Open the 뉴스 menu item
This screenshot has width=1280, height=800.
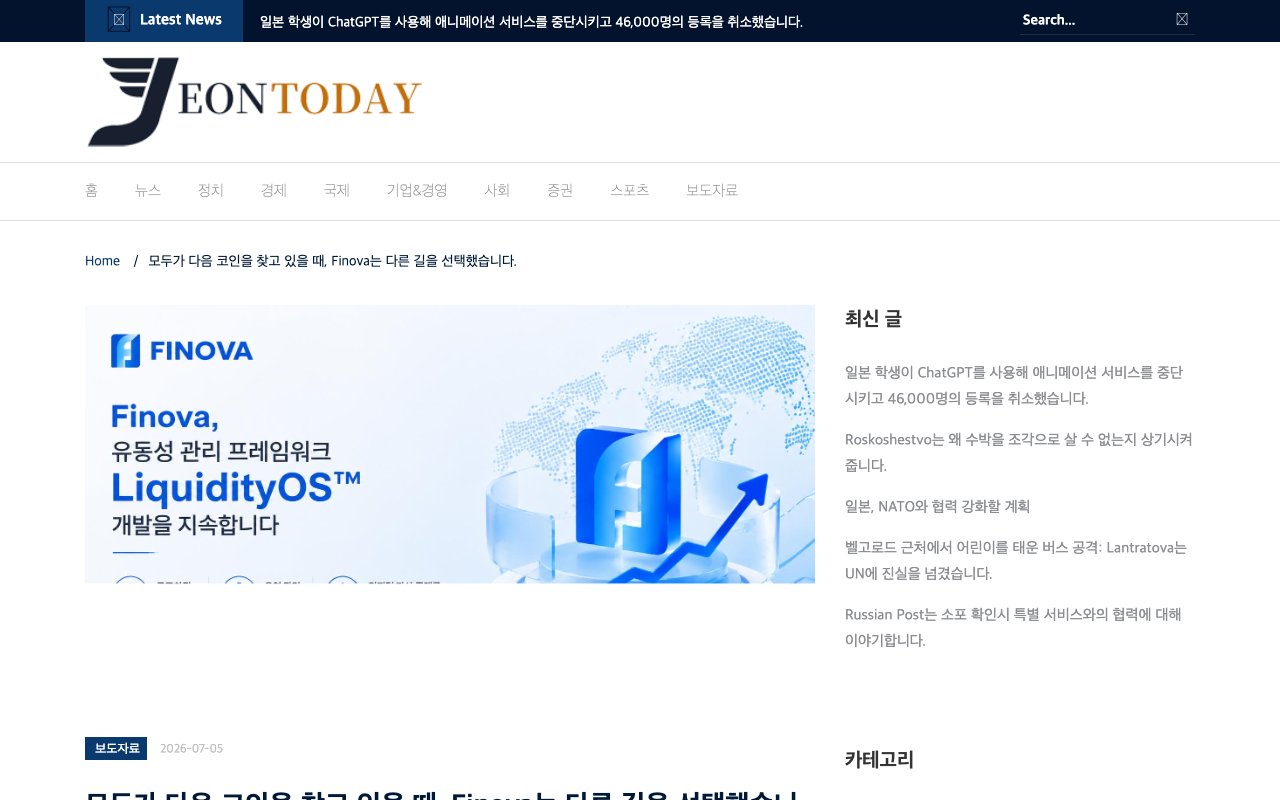tap(148, 190)
